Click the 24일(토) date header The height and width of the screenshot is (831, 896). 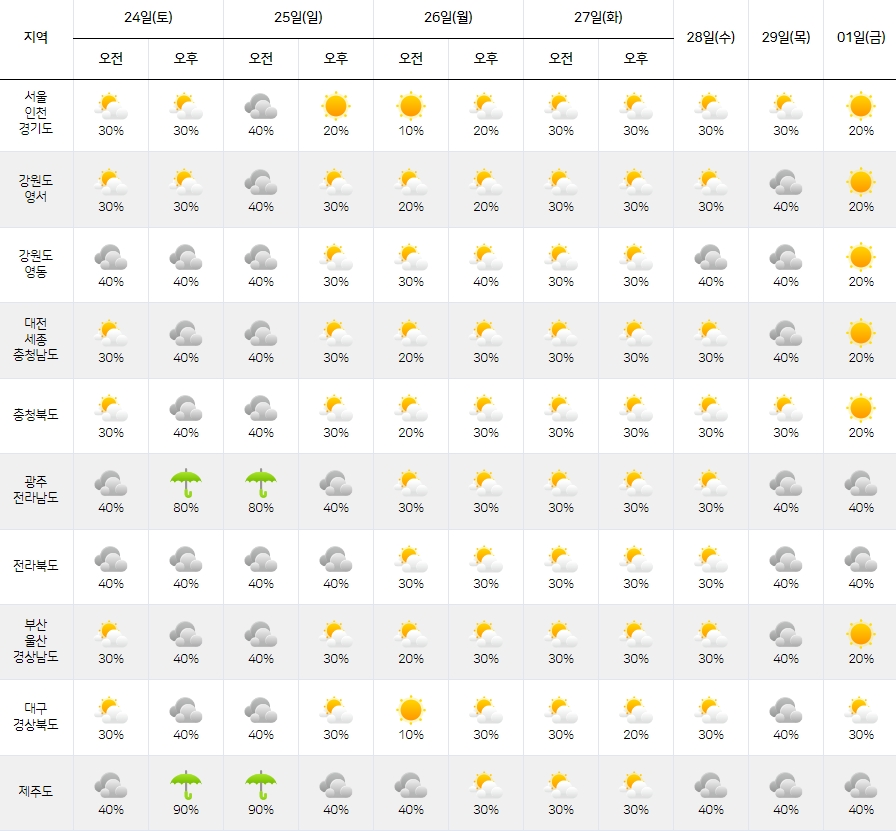click(x=148, y=18)
